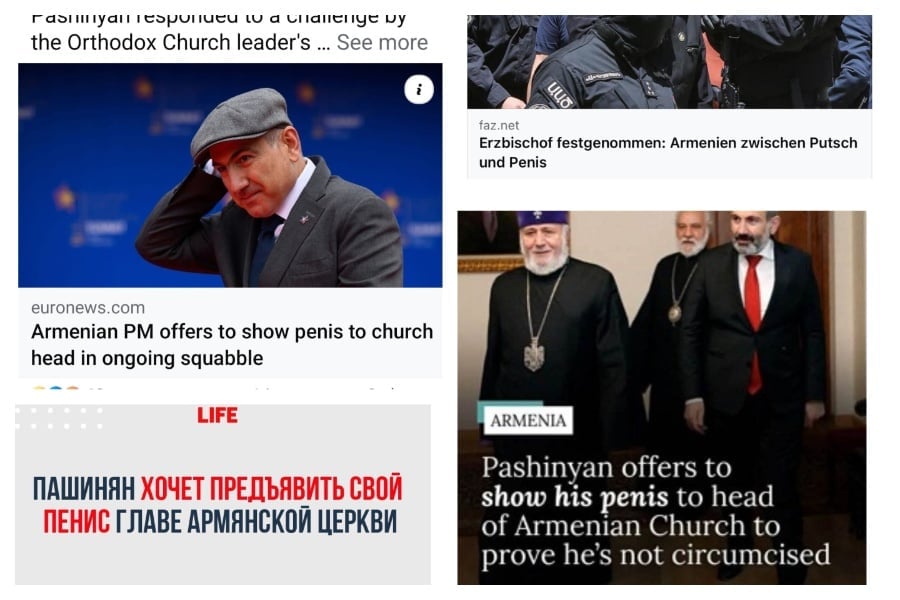Click the red ПЕНИС word in headline

coord(77,521)
